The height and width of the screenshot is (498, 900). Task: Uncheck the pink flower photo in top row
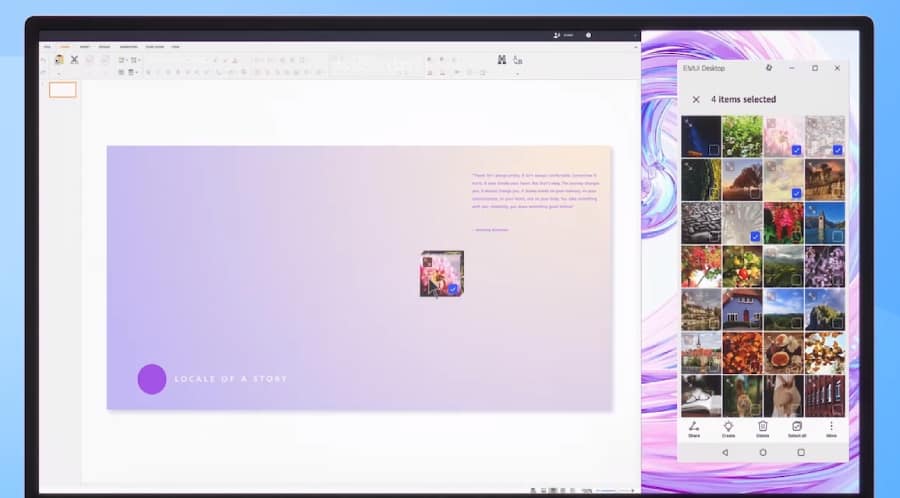coord(796,150)
